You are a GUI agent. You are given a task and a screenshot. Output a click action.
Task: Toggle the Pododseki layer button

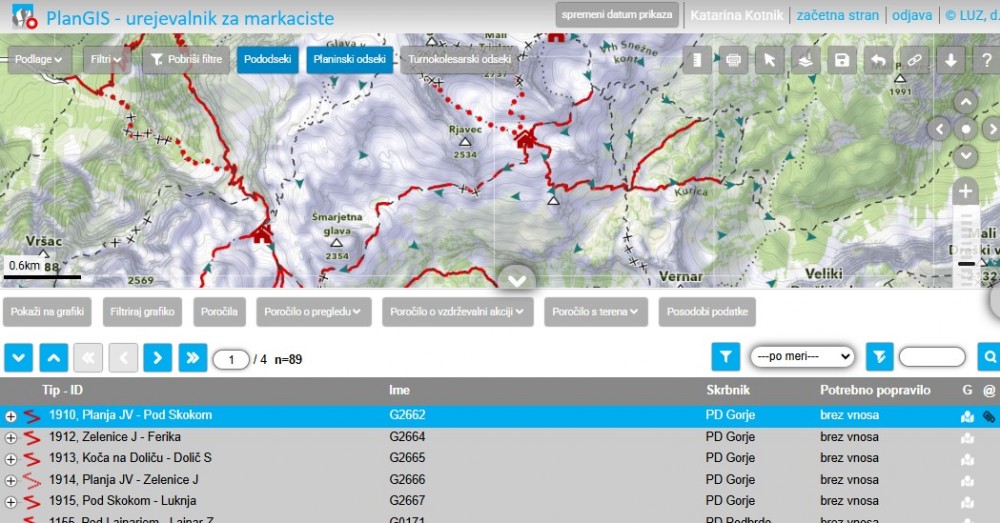[268, 60]
